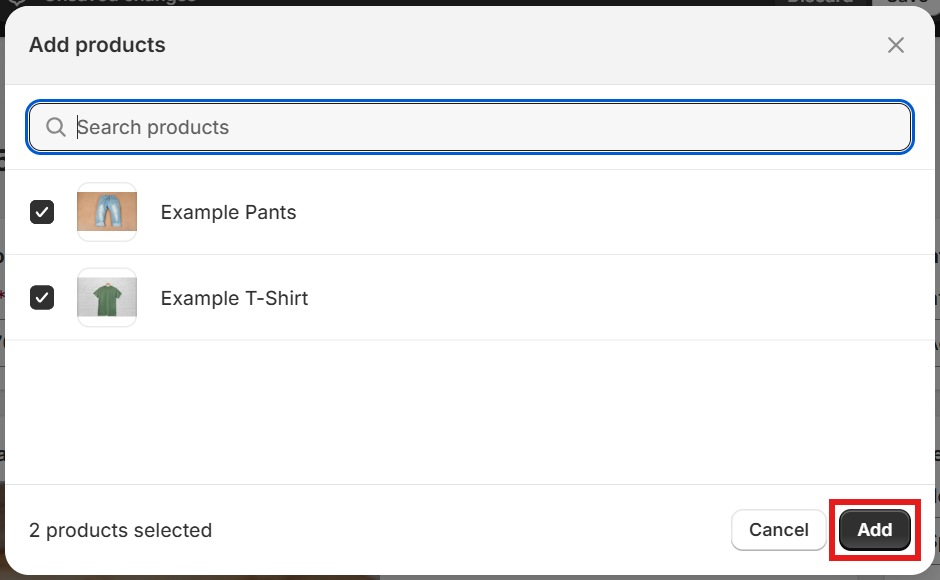This screenshot has width=940, height=580.
Task: Click the Save button behind the dialog
Action: pos(906,2)
